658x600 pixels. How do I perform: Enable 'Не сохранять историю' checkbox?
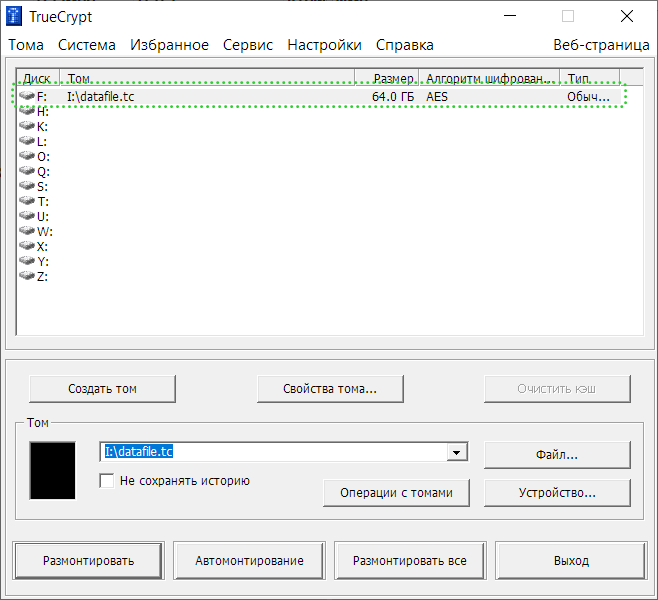click(x=107, y=481)
